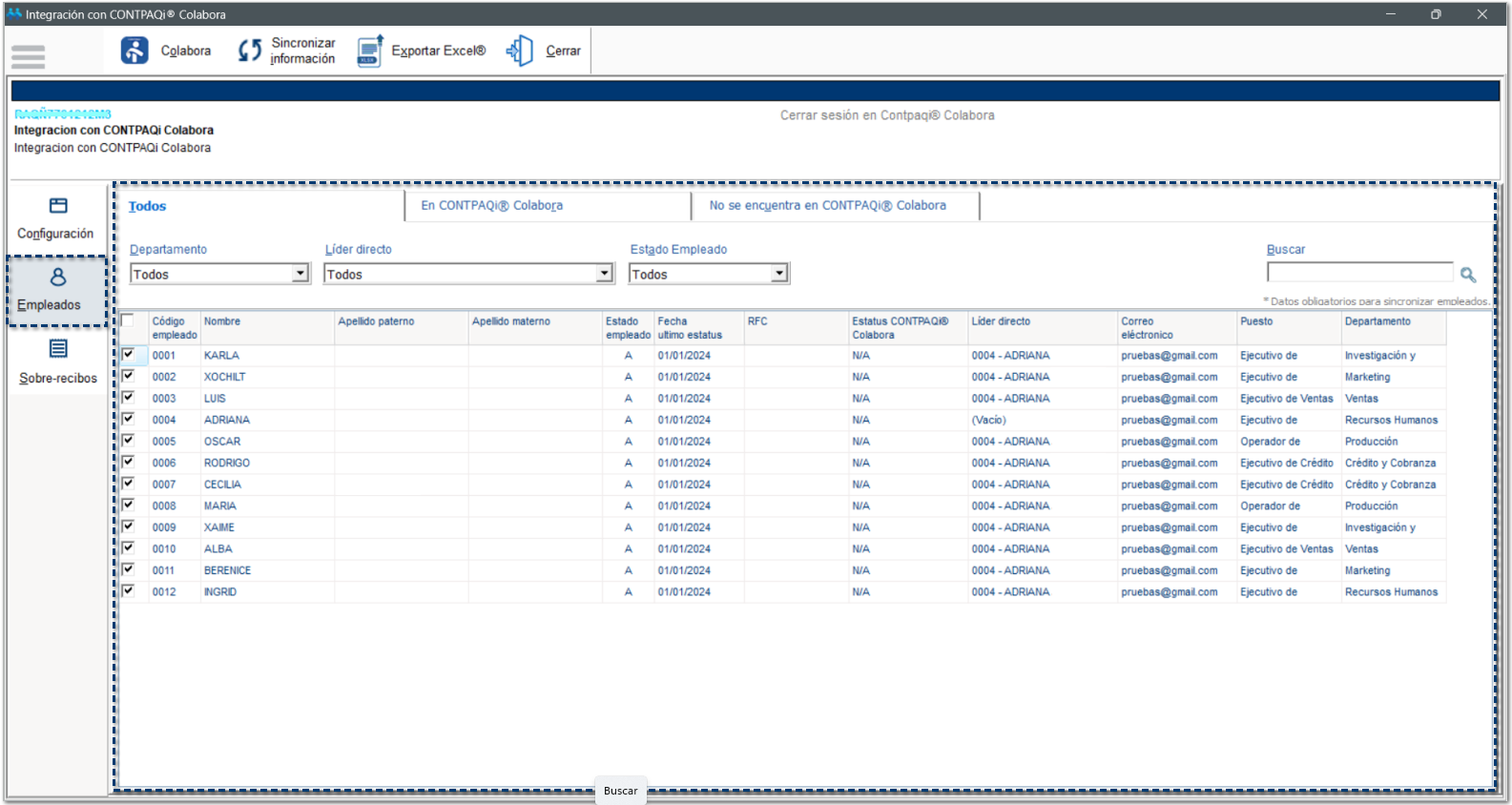Image resolution: width=1512 pixels, height=805 pixels.
Task: Click the Buscar text input field
Action: [x=1359, y=274]
